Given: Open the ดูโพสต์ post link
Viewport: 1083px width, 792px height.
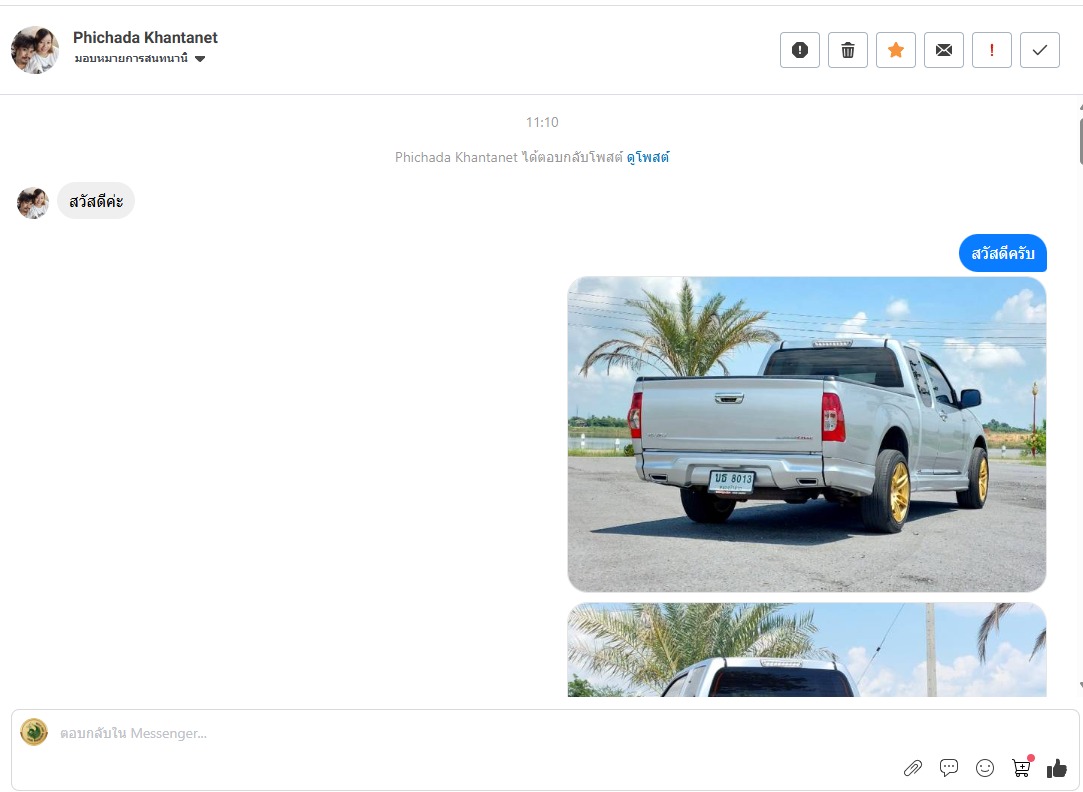Looking at the screenshot, I should point(648,157).
